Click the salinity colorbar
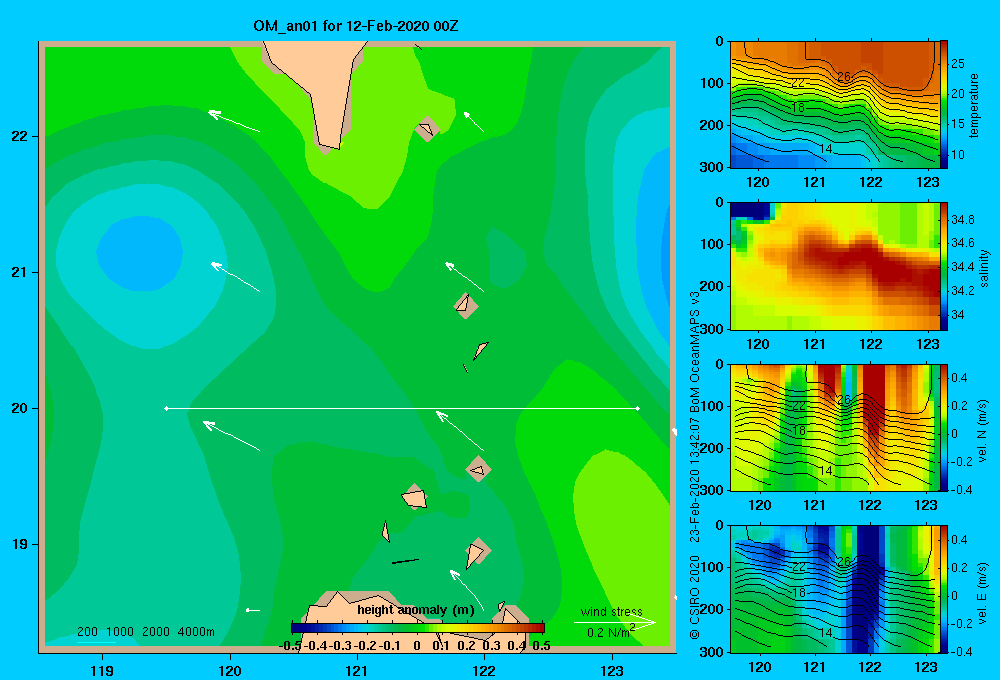 pos(944,266)
